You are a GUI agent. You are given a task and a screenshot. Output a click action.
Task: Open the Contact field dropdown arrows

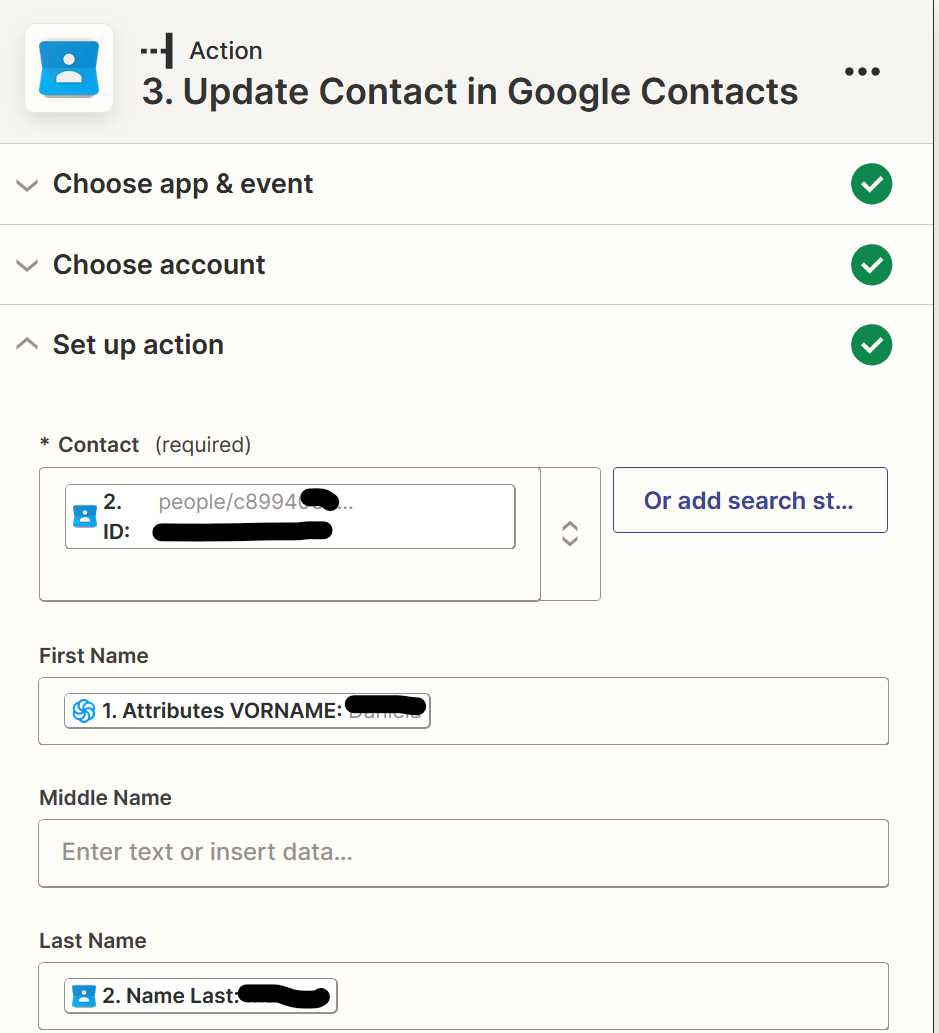570,534
